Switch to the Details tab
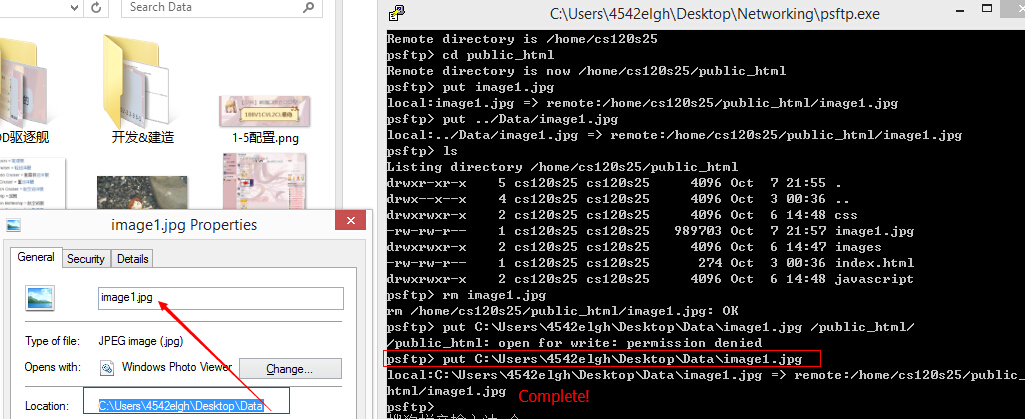This screenshot has height=419, width=1025. tap(132, 259)
